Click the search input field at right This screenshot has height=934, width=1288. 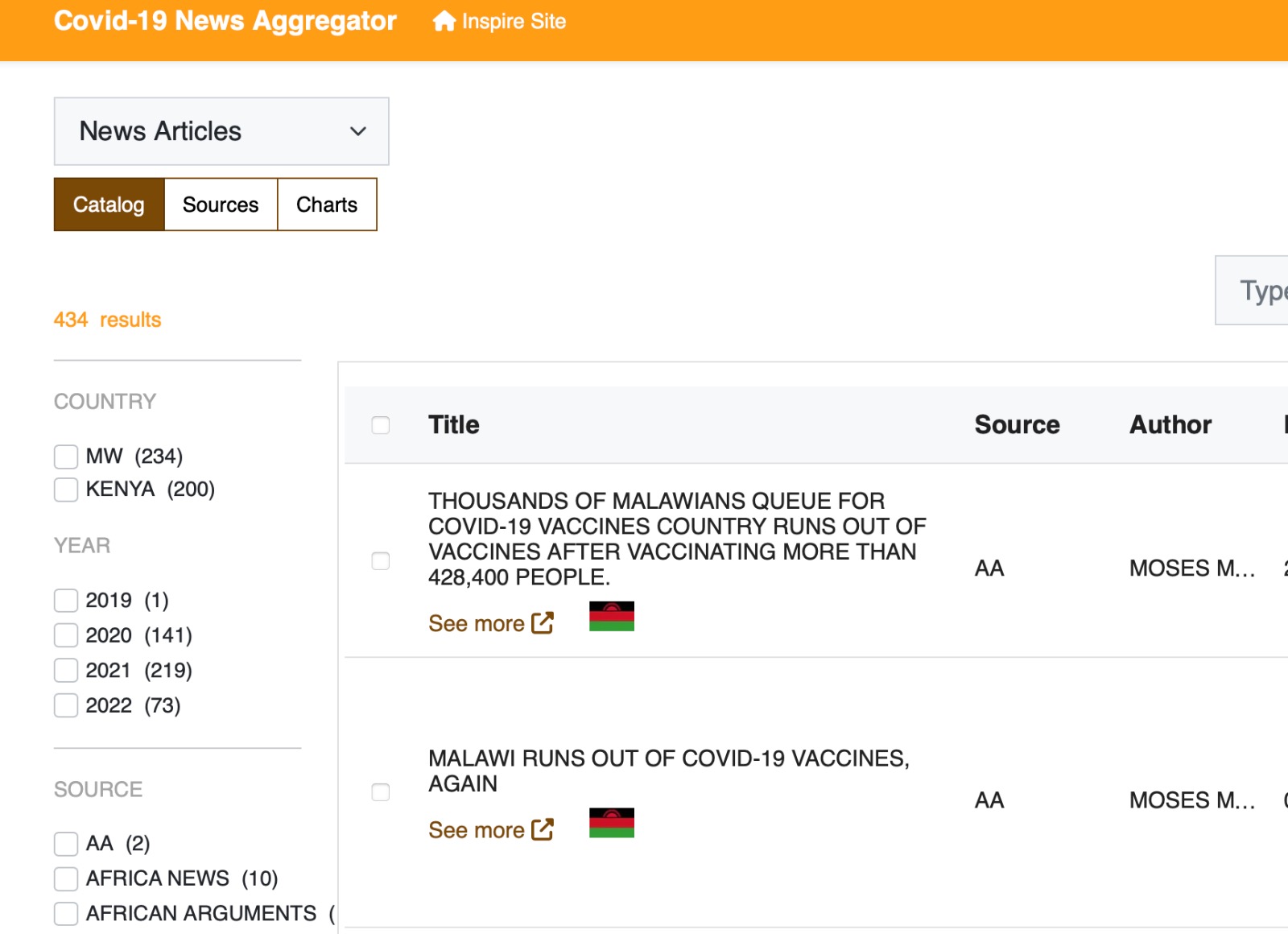(1252, 291)
